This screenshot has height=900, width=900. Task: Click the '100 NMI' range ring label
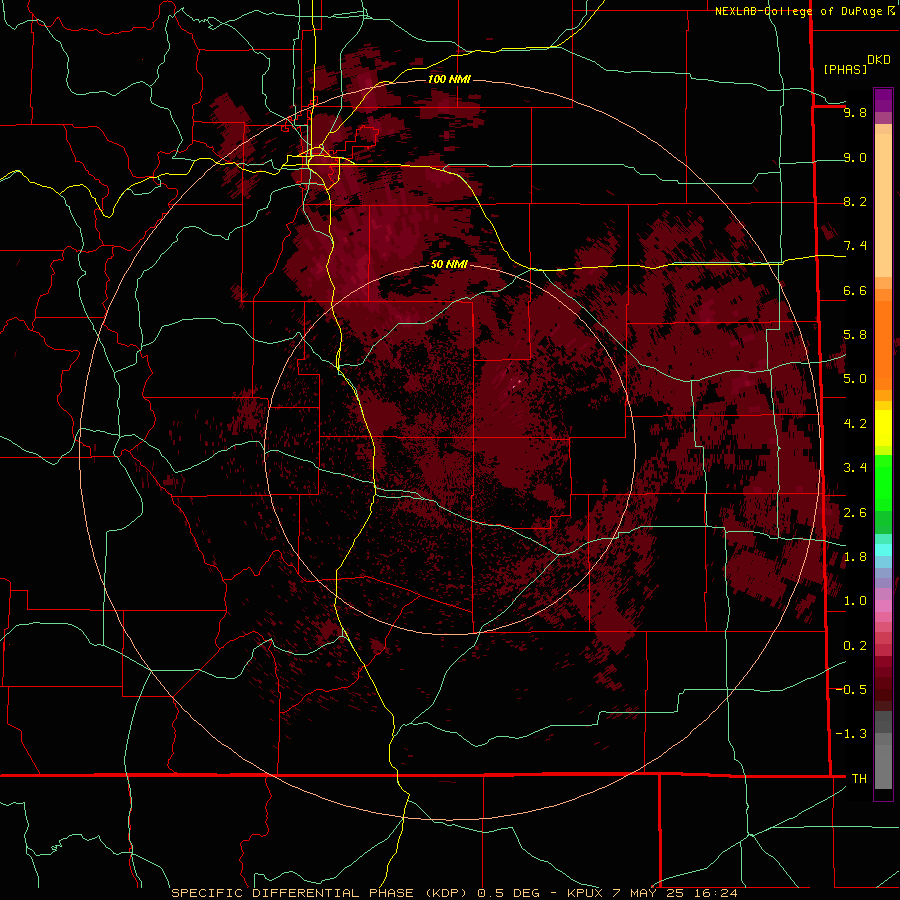click(x=449, y=79)
